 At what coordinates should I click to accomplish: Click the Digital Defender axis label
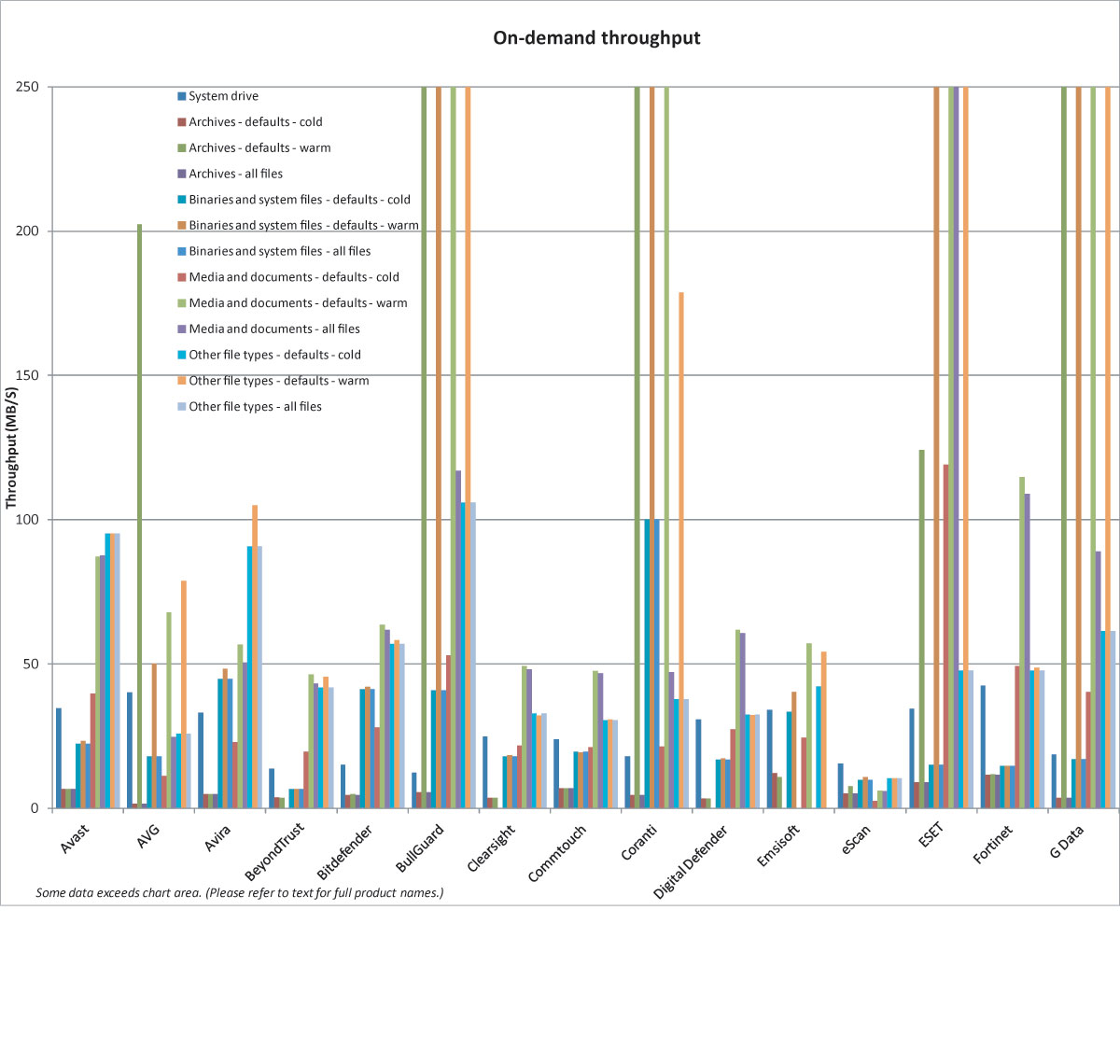(x=691, y=861)
